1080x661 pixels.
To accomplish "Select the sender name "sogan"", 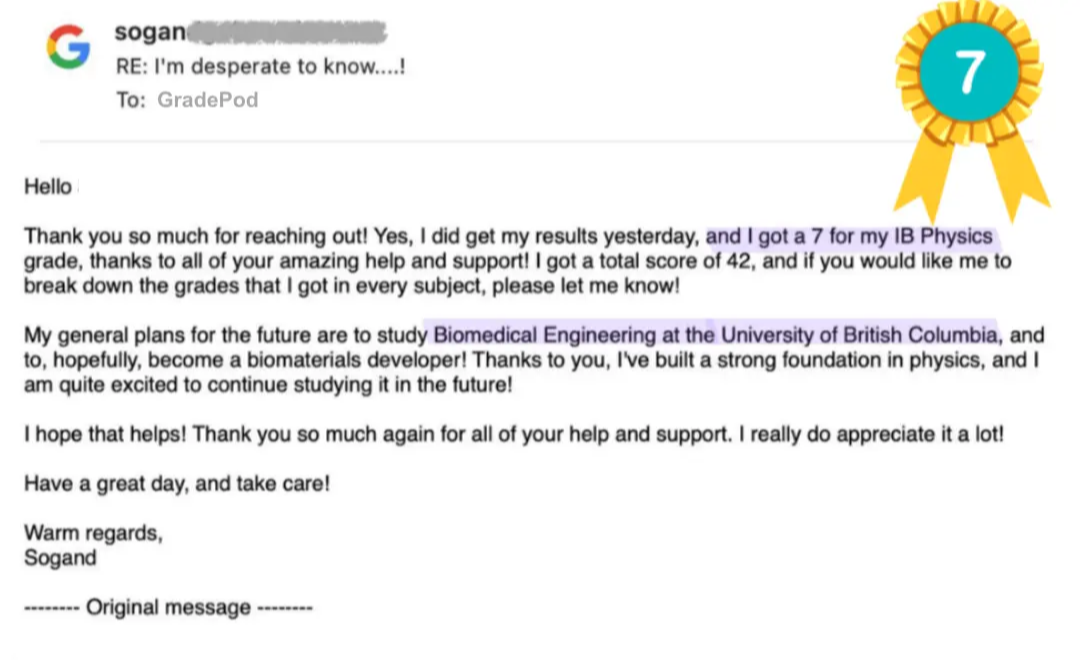I will [150, 32].
